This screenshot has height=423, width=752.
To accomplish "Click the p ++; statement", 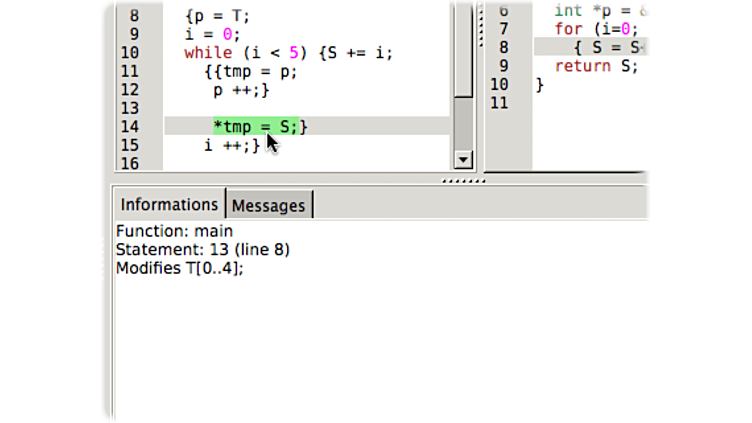I will (x=241, y=90).
